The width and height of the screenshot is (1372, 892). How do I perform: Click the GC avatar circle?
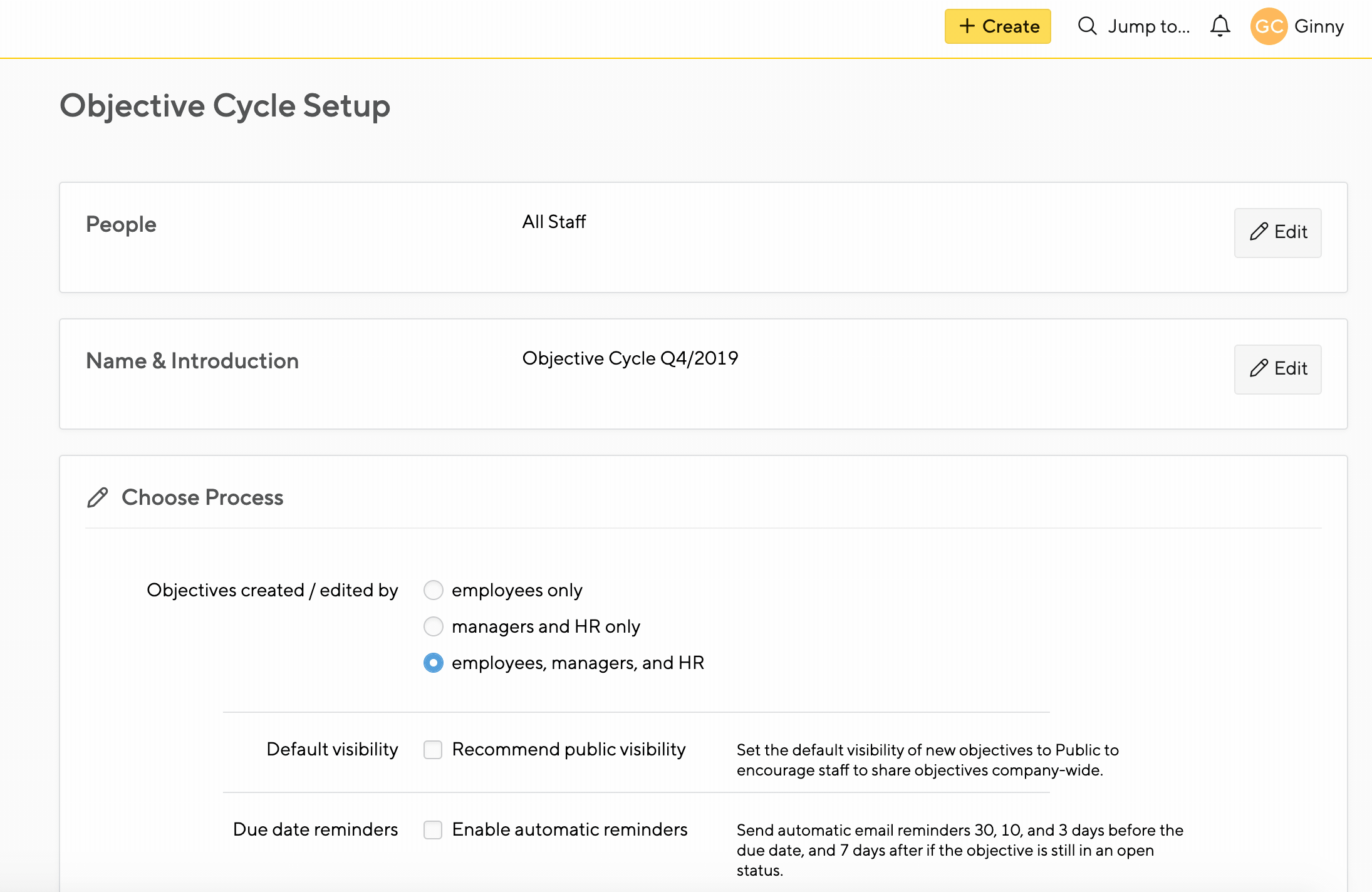1269,26
